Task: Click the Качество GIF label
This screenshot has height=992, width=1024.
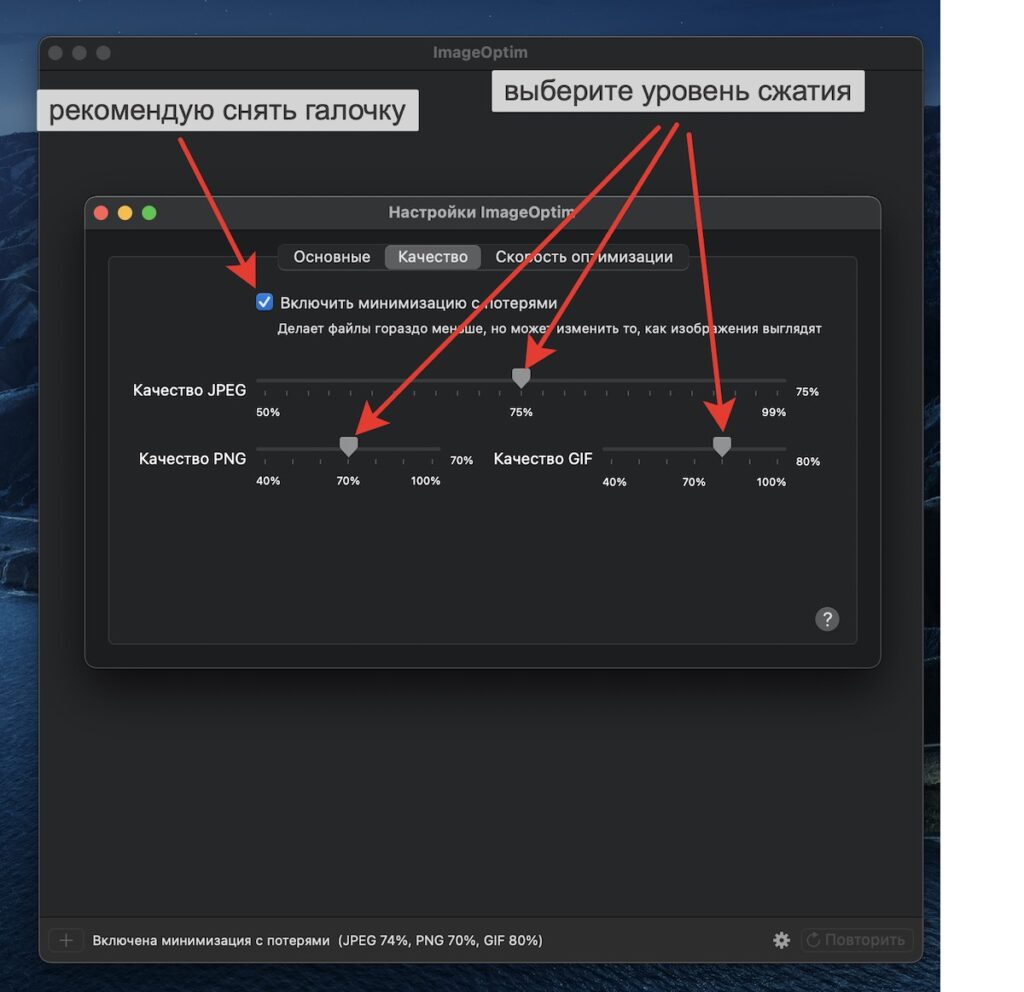Action: (x=543, y=458)
